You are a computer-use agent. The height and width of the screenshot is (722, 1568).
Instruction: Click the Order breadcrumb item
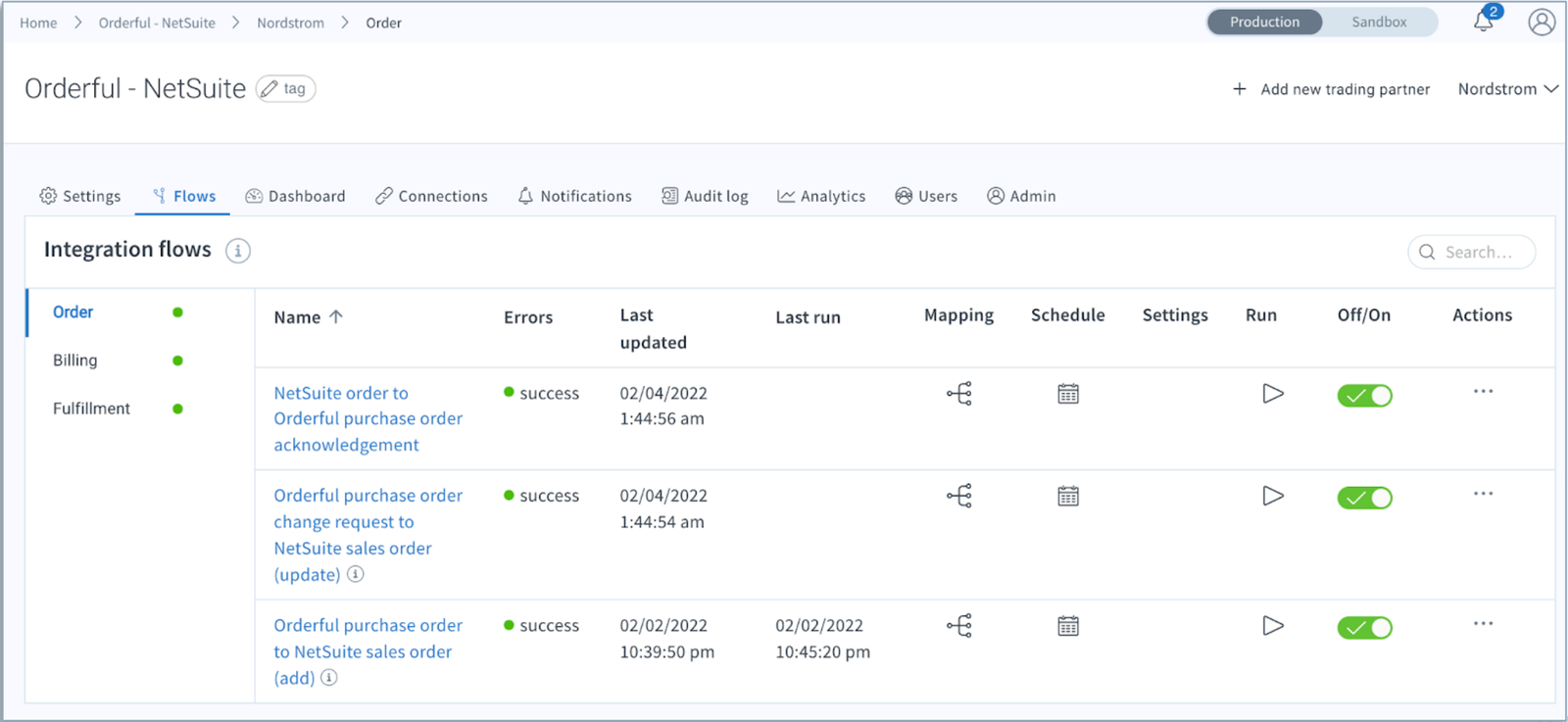(x=383, y=23)
